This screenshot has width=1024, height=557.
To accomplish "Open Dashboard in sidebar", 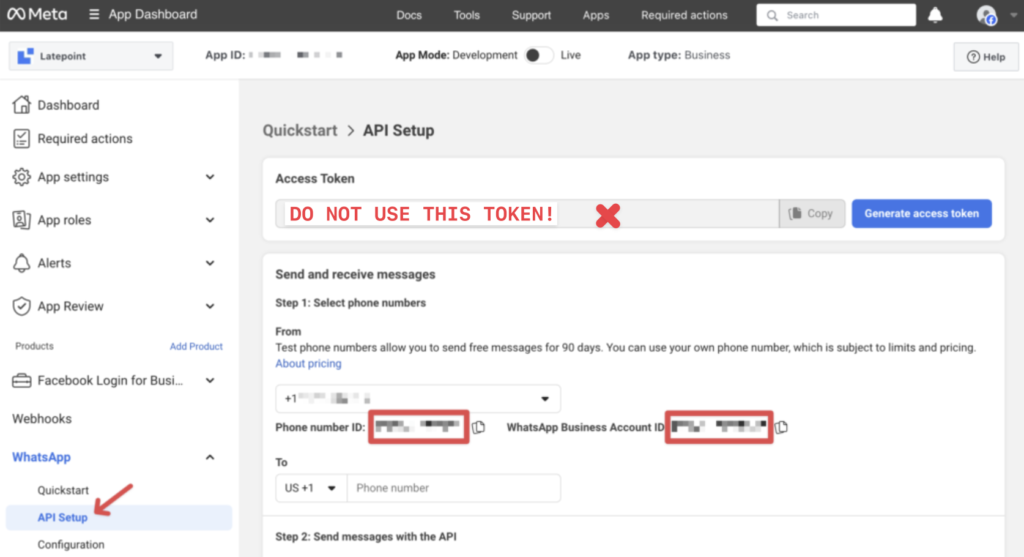I will coord(68,105).
